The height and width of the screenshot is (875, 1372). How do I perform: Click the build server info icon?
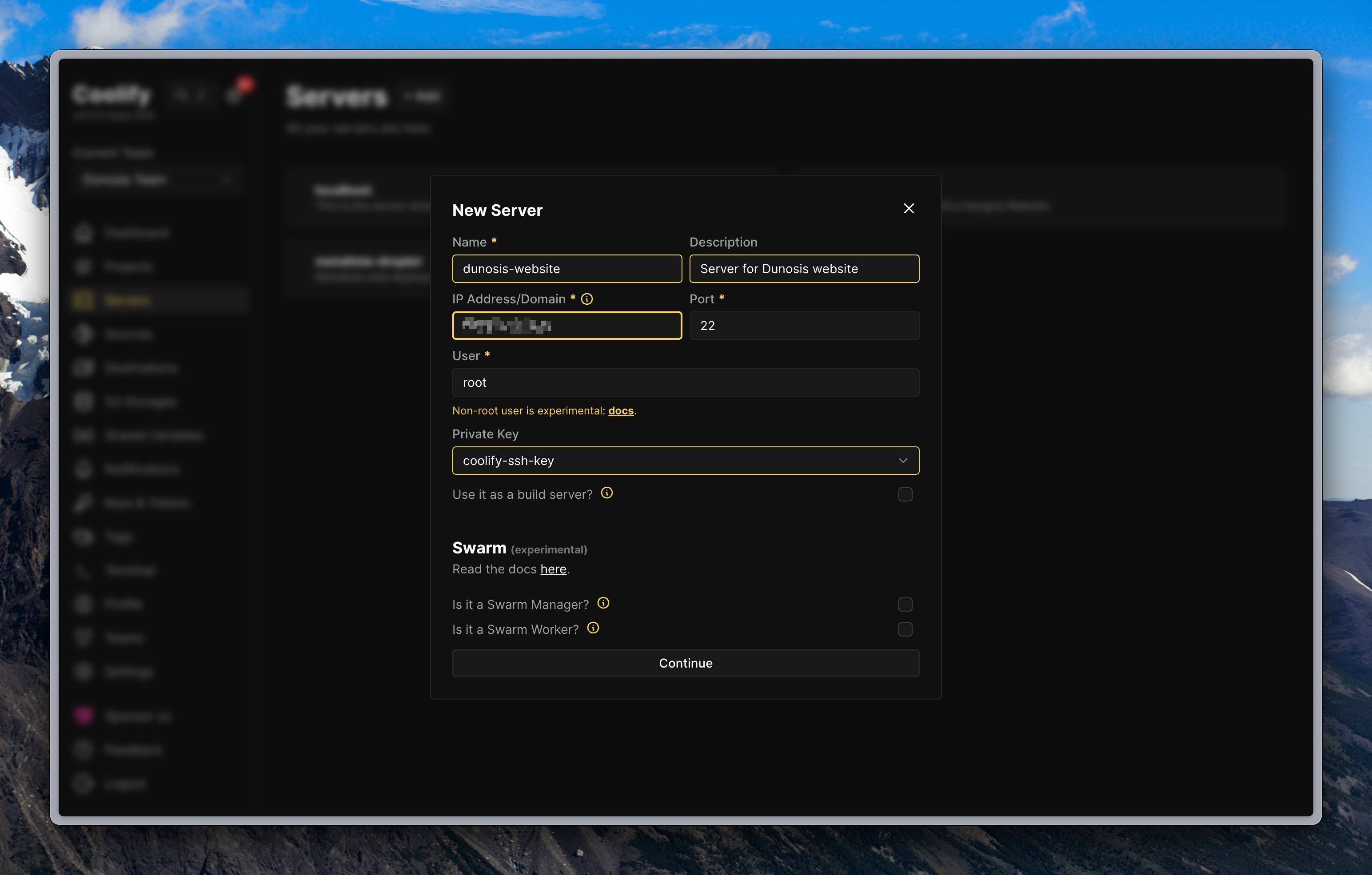click(607, 493)
